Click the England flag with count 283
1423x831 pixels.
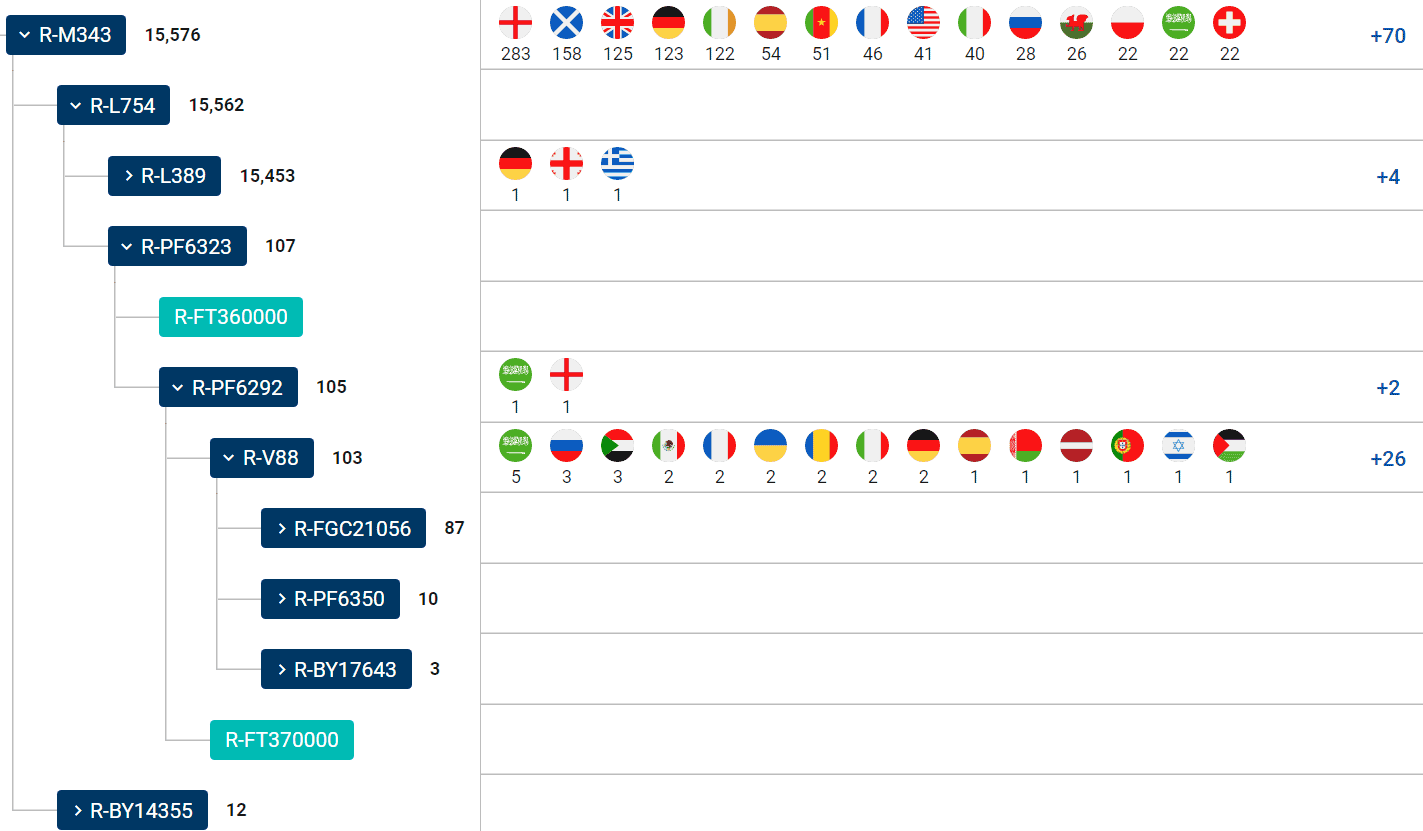tap(515, 22)
